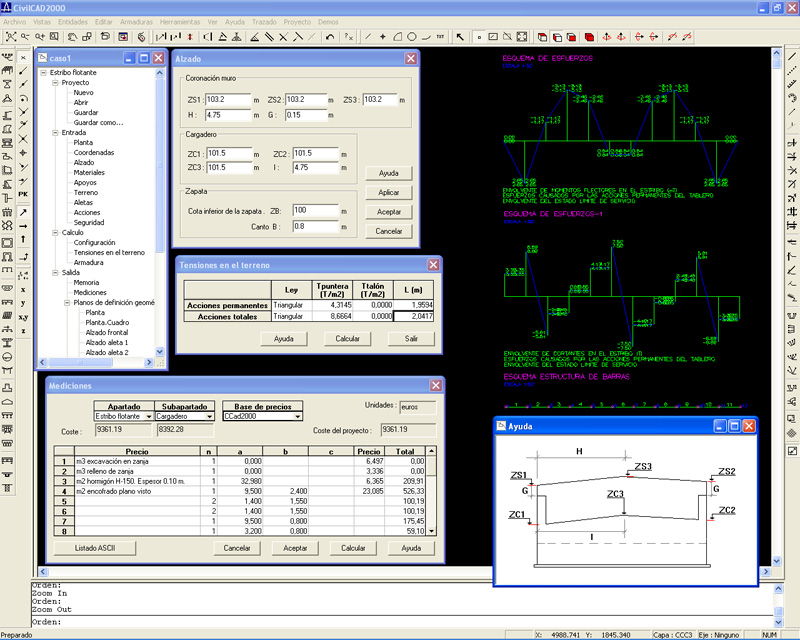Click the PK tool in left toolbar
The width and height of the screenshot is (800, 640).
point(23,192)
